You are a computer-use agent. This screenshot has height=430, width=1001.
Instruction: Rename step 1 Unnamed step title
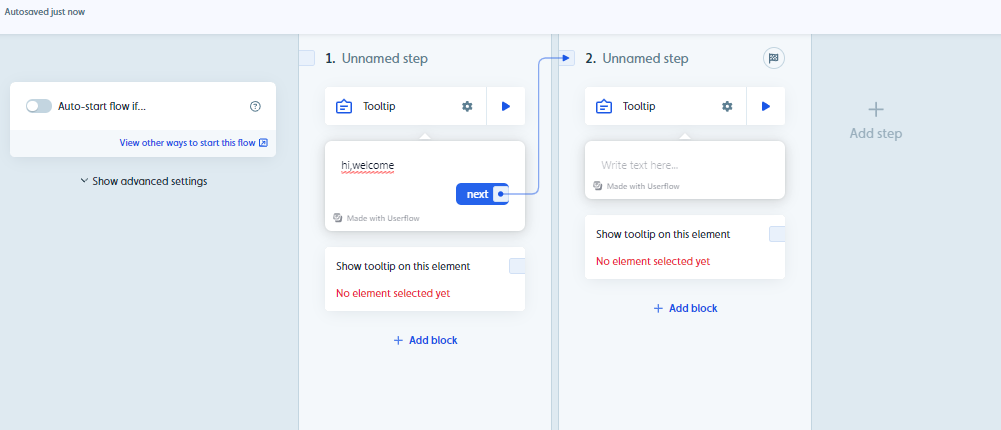pyautogui.click(x=385, y=59)
